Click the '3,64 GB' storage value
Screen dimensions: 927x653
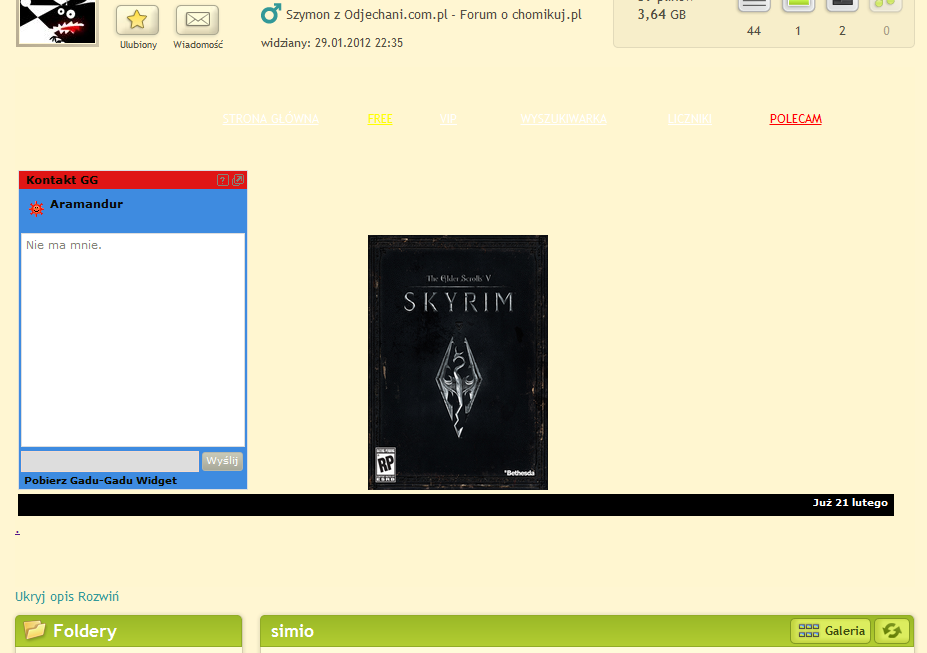tap(662, 14)
